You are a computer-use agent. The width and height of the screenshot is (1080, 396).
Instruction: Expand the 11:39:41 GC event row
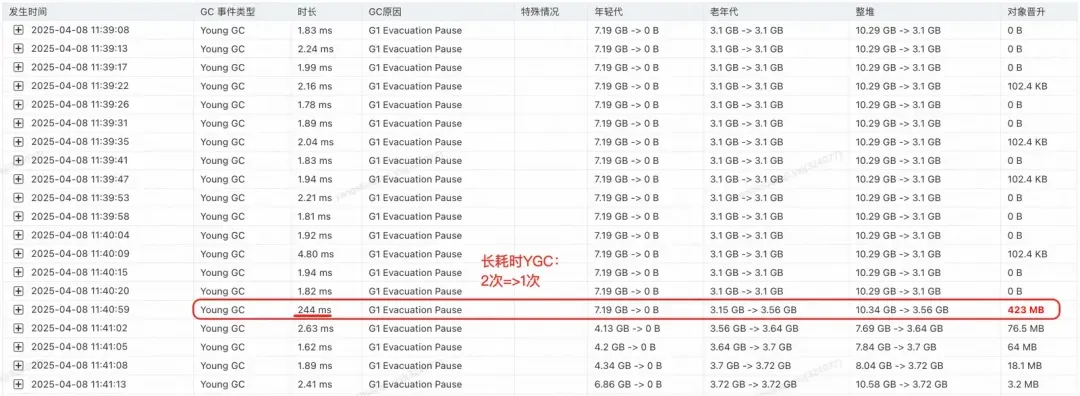tap(19, 160)
